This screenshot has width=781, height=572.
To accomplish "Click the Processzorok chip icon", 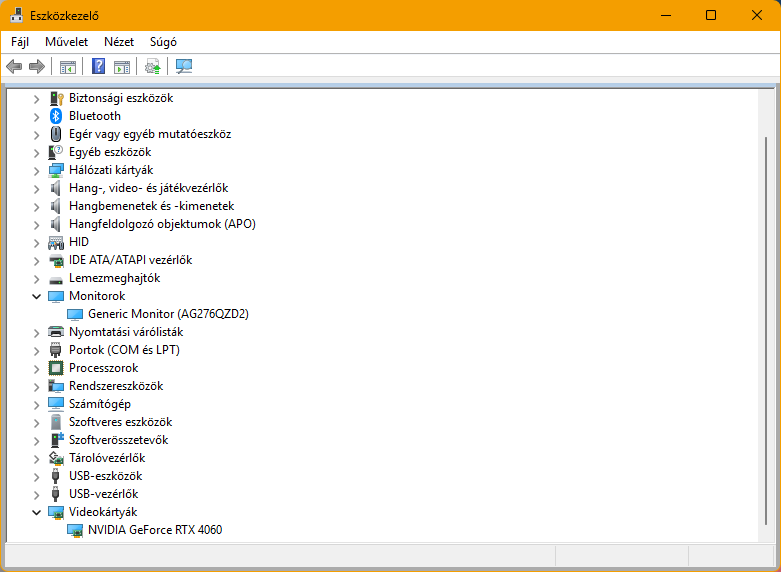I will click(x=56, y=368).
